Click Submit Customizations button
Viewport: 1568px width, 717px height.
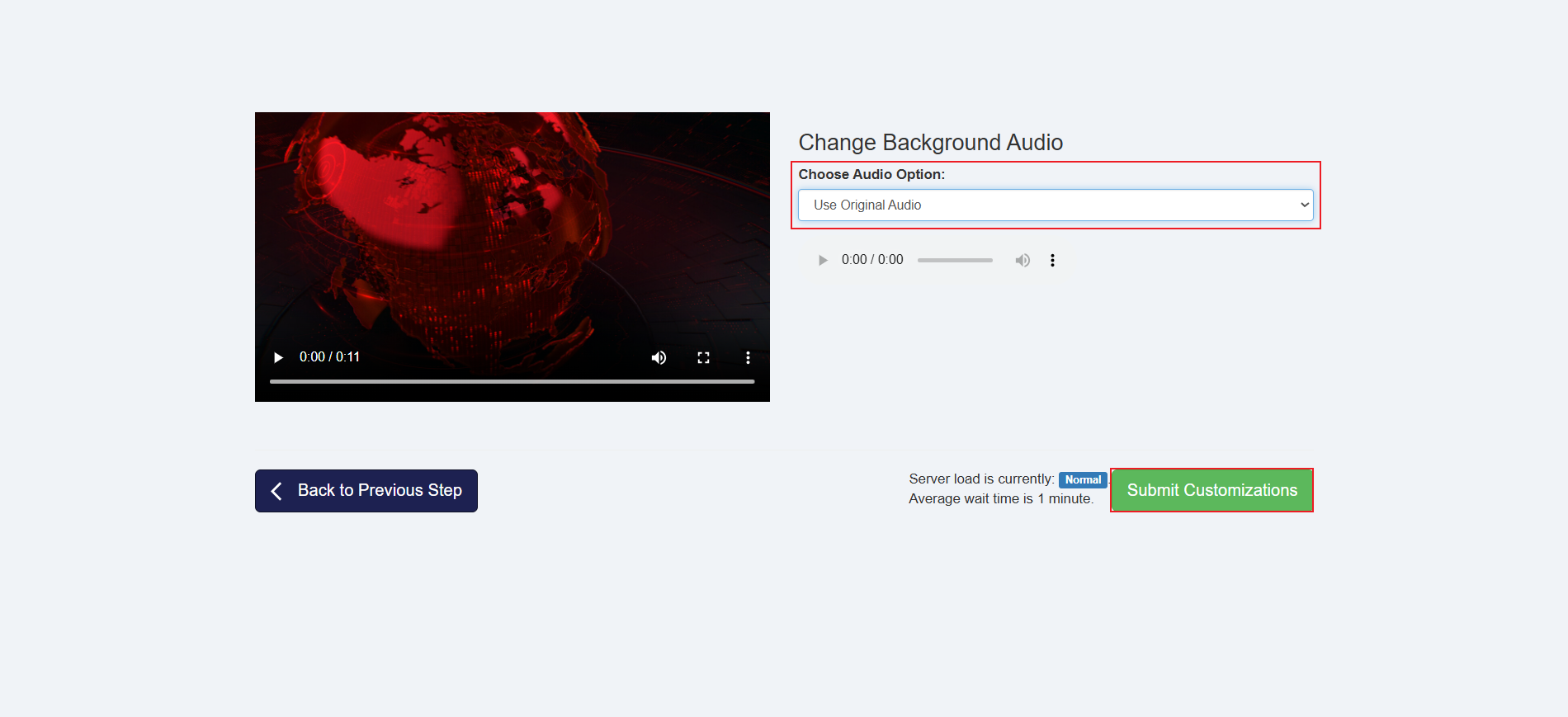(x=1212, y=490)
